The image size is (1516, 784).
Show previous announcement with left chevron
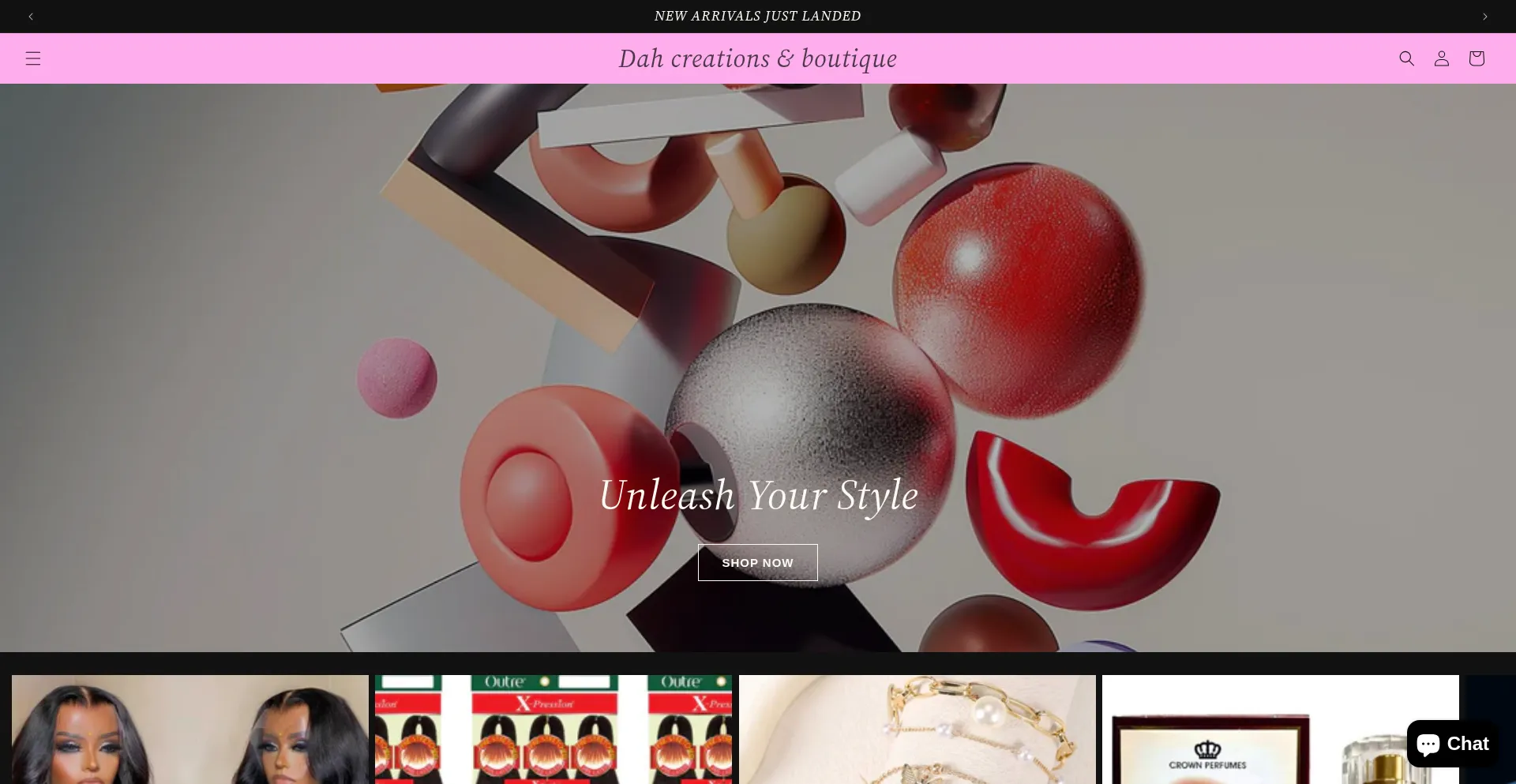[x=31, y=17]
